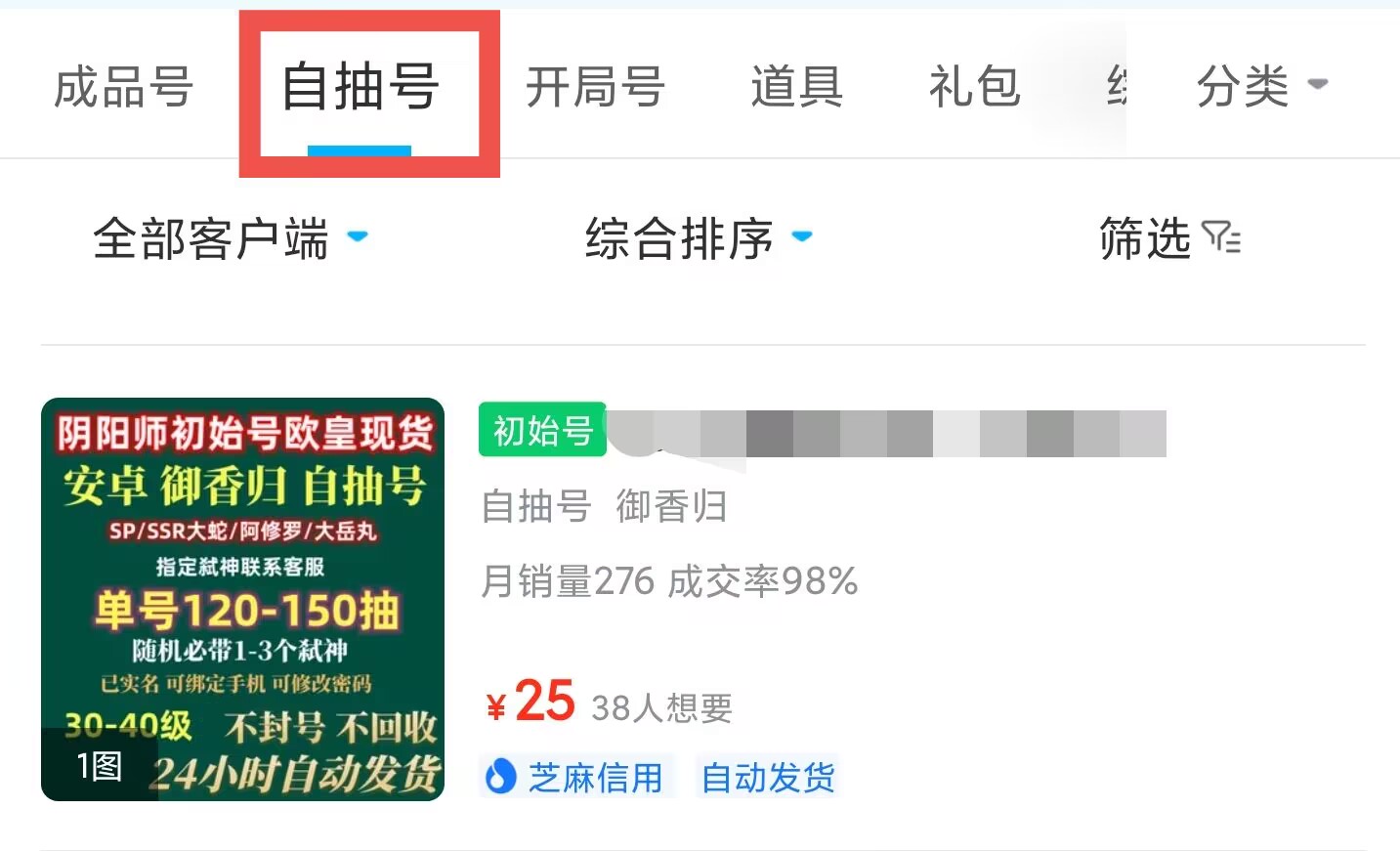1400x851 pixels.
Task: Open the blurred listing title
Action: pyautogui.click(x=886, y=434)
